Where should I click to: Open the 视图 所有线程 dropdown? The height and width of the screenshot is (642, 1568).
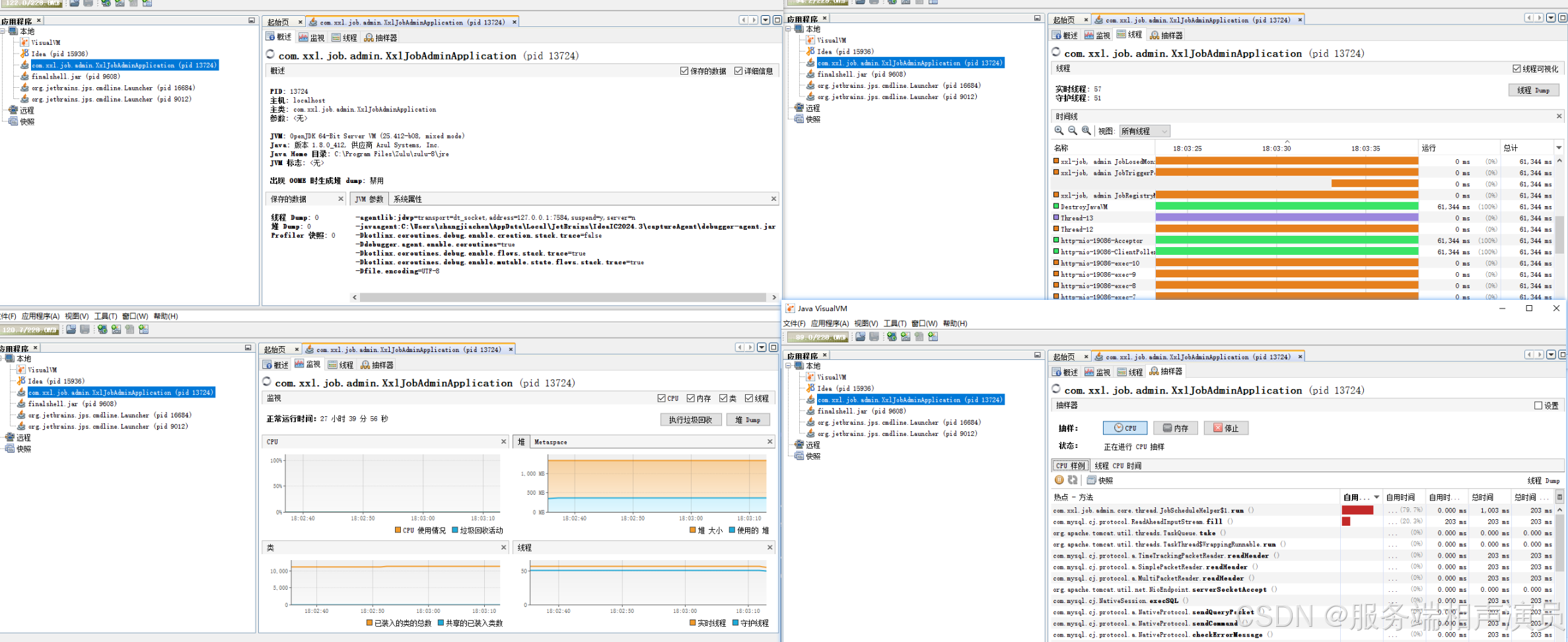[x=1145, y=131]
